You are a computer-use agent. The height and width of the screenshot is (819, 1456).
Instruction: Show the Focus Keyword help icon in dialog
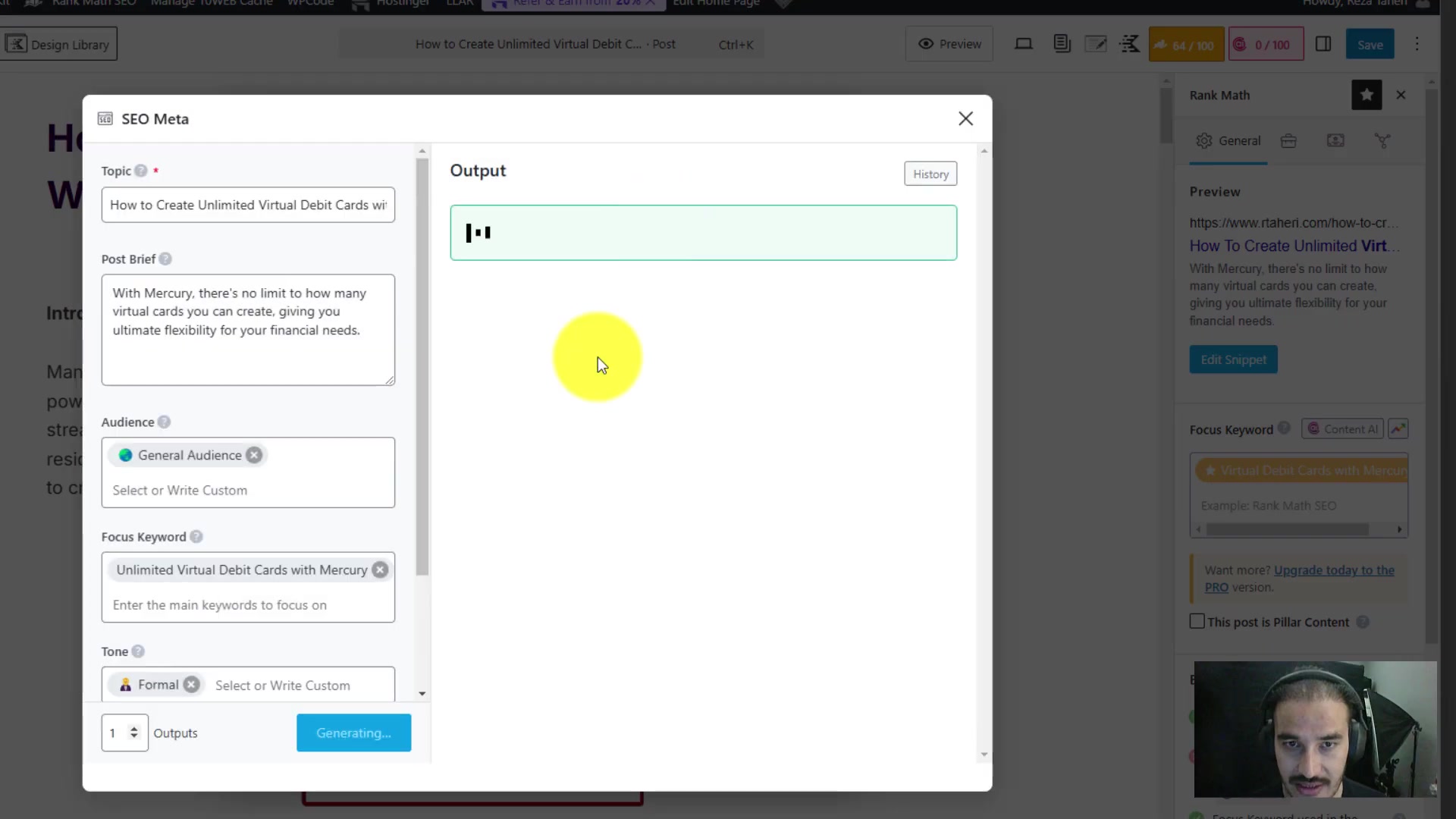pyautogui.click(x=196, y=537)
